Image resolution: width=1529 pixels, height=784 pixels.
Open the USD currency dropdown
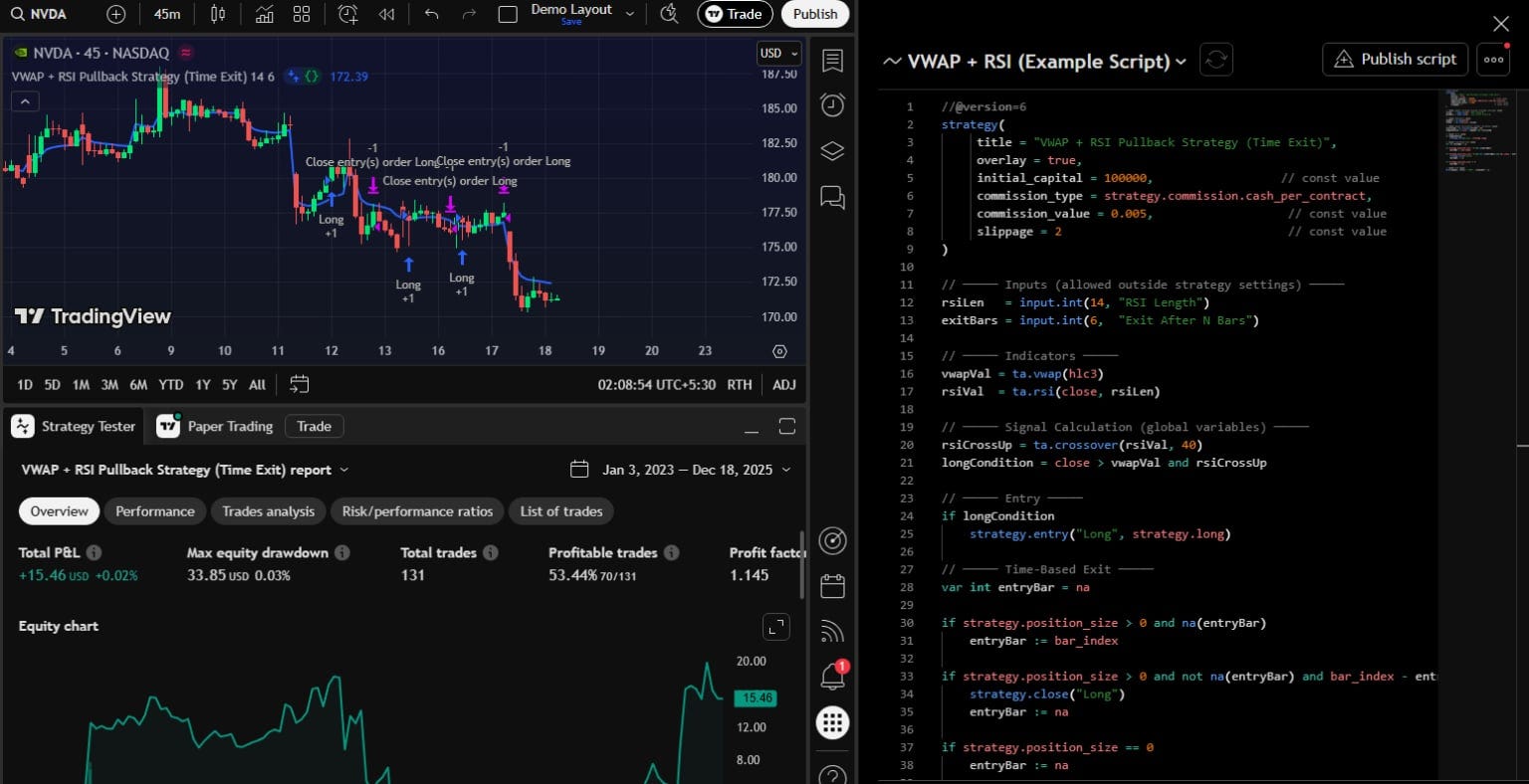(778, 53)
